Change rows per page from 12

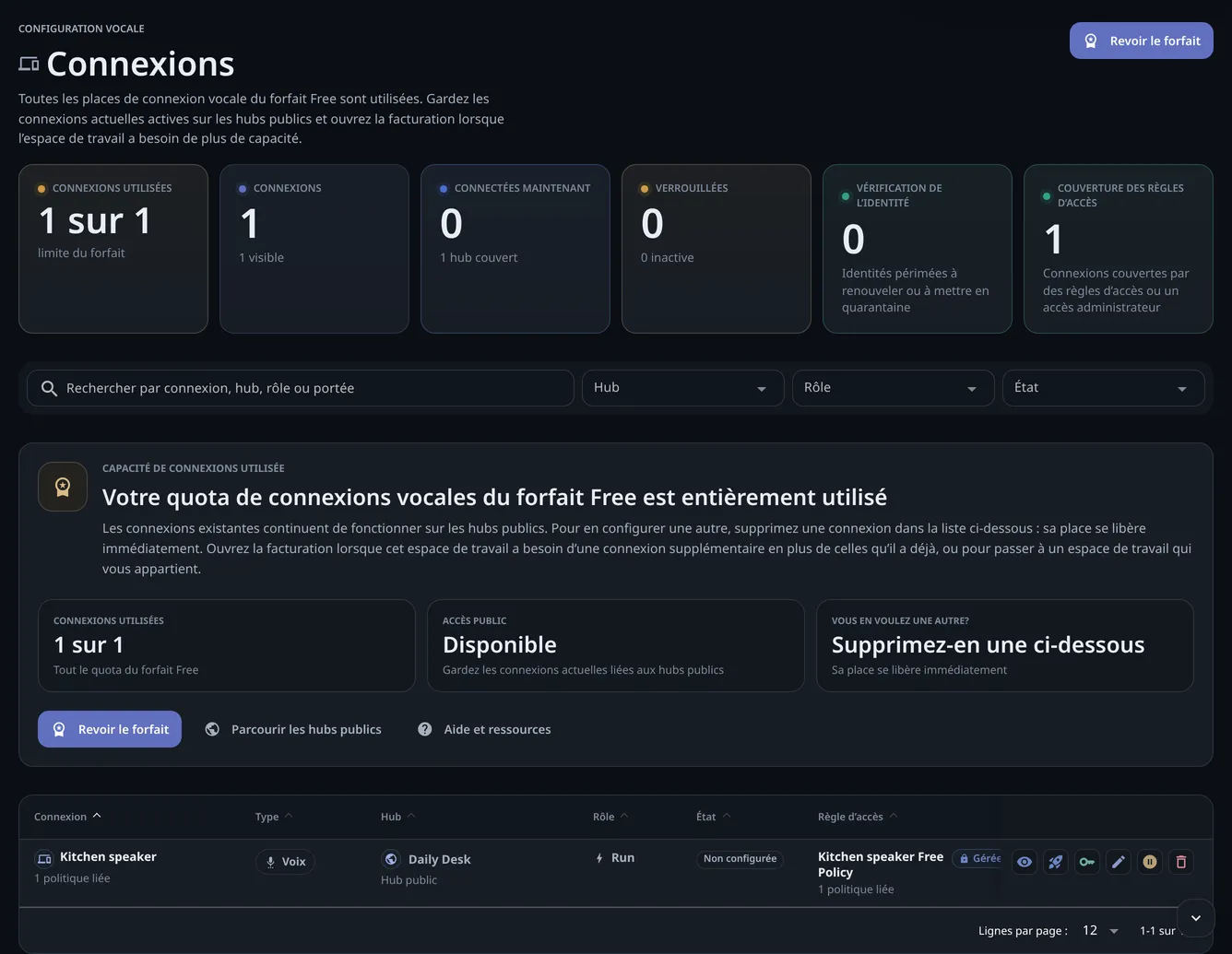[1100, 931]
